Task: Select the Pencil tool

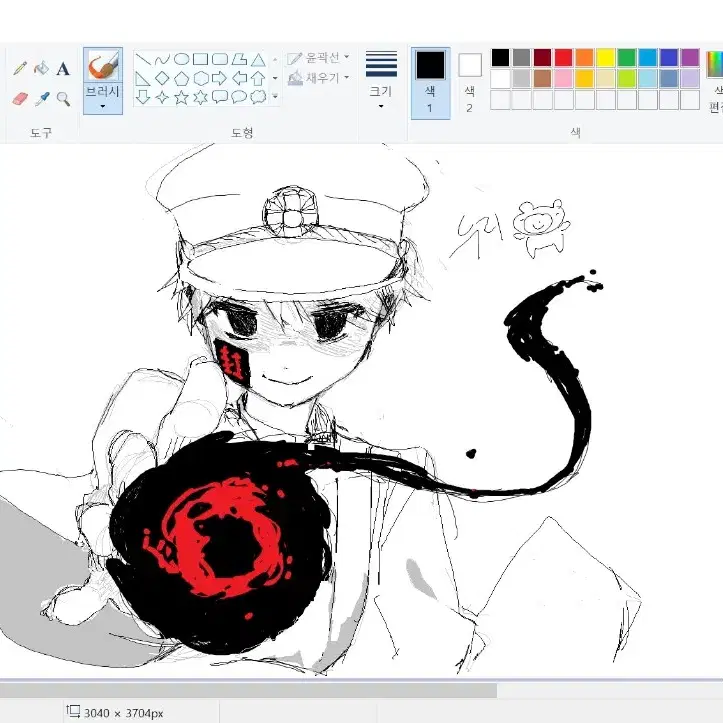Action: pos(20,68)
